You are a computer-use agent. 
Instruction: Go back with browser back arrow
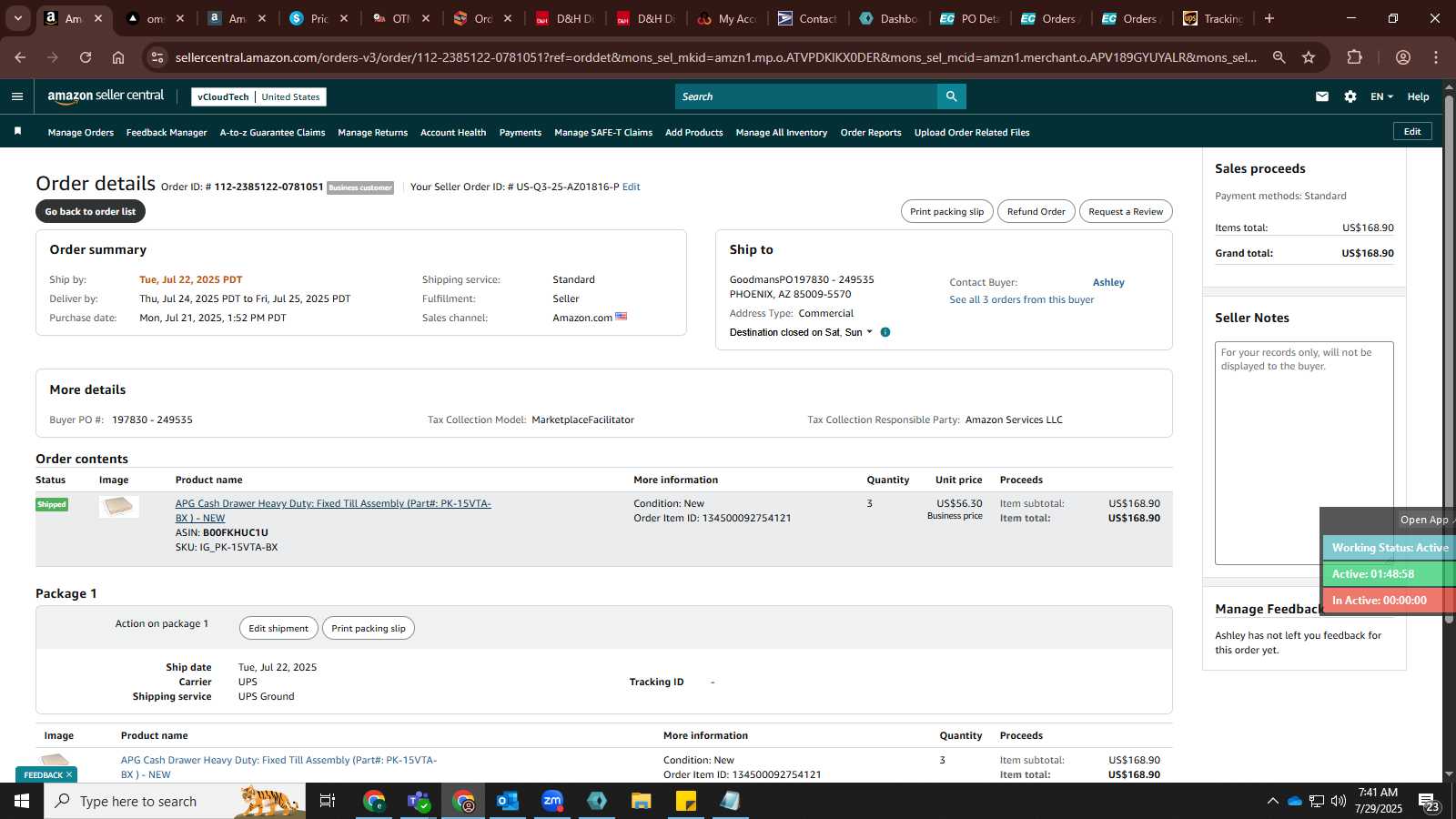pos(20,57)
